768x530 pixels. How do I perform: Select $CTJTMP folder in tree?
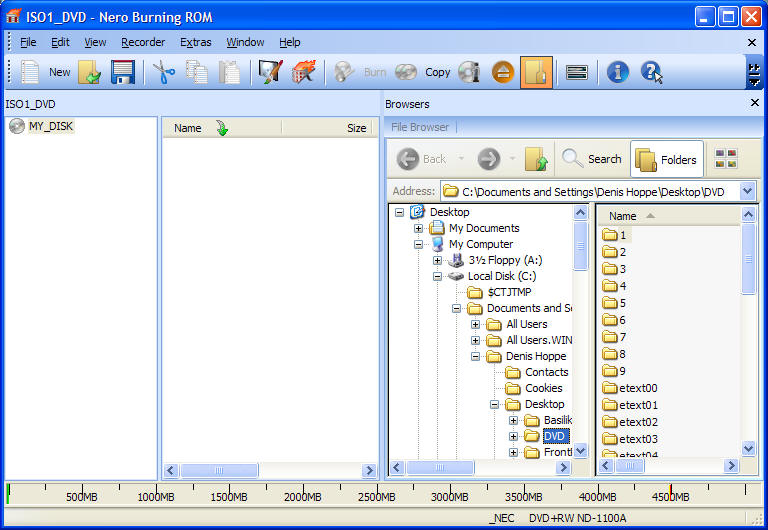pyautogui.click(x=509, y=292)
